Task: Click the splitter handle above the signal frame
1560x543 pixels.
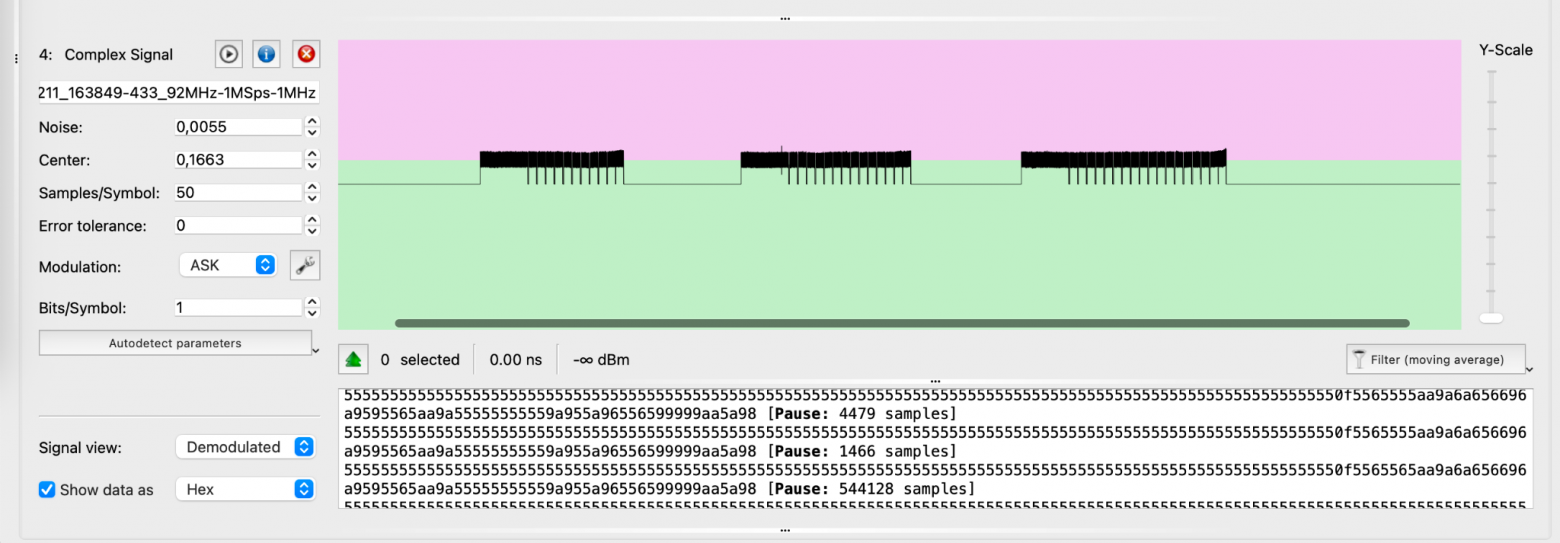Action: click(785, 18)
